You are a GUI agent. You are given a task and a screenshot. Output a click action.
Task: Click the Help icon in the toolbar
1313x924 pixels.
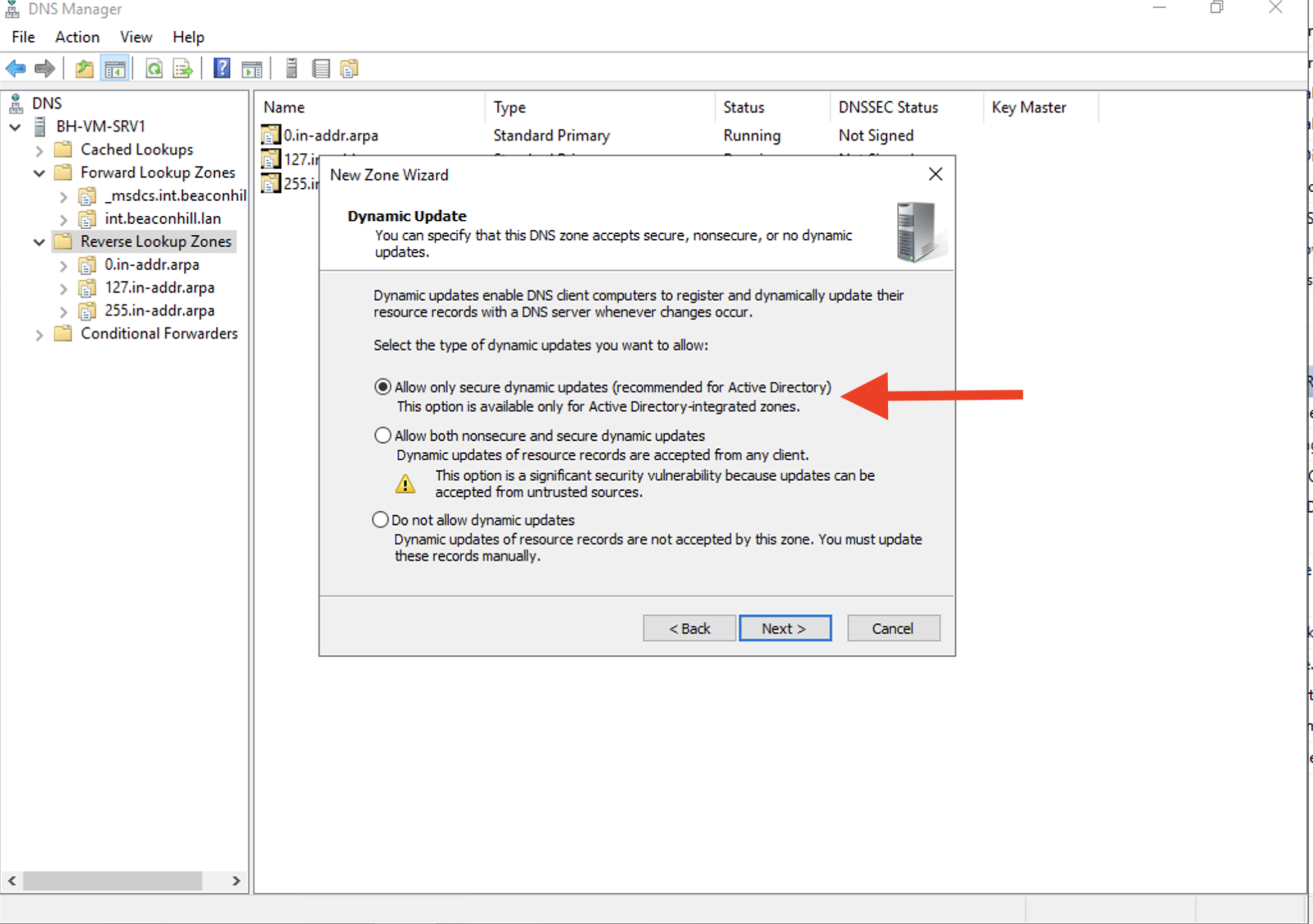[222, 68]
